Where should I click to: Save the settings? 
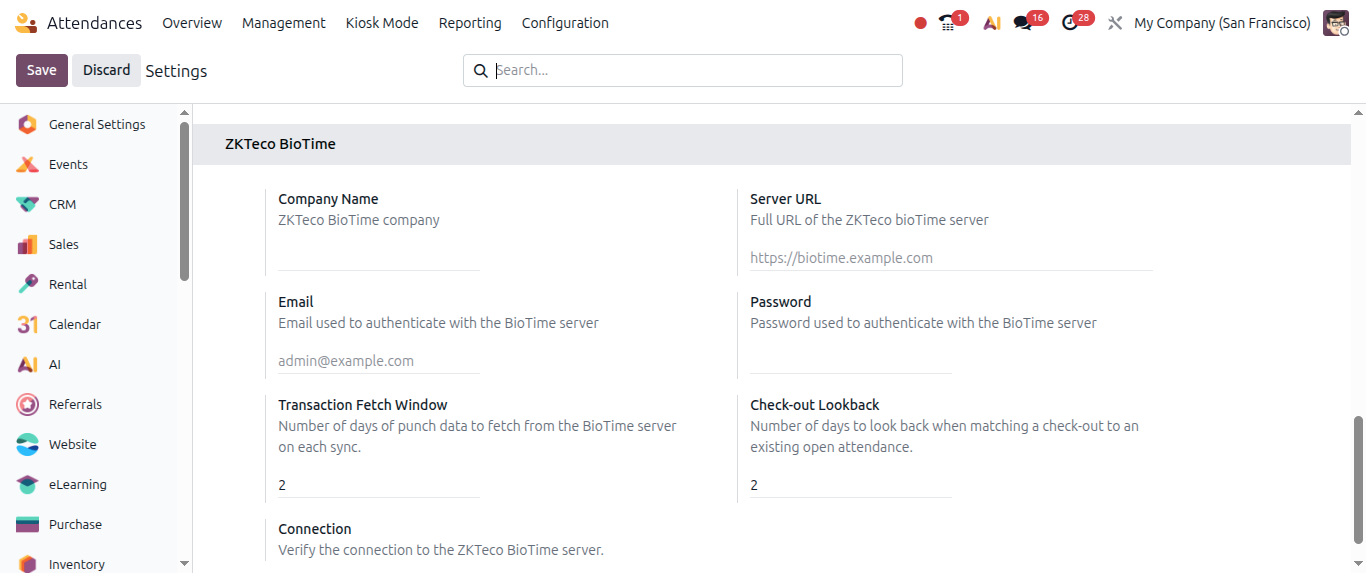42,70
